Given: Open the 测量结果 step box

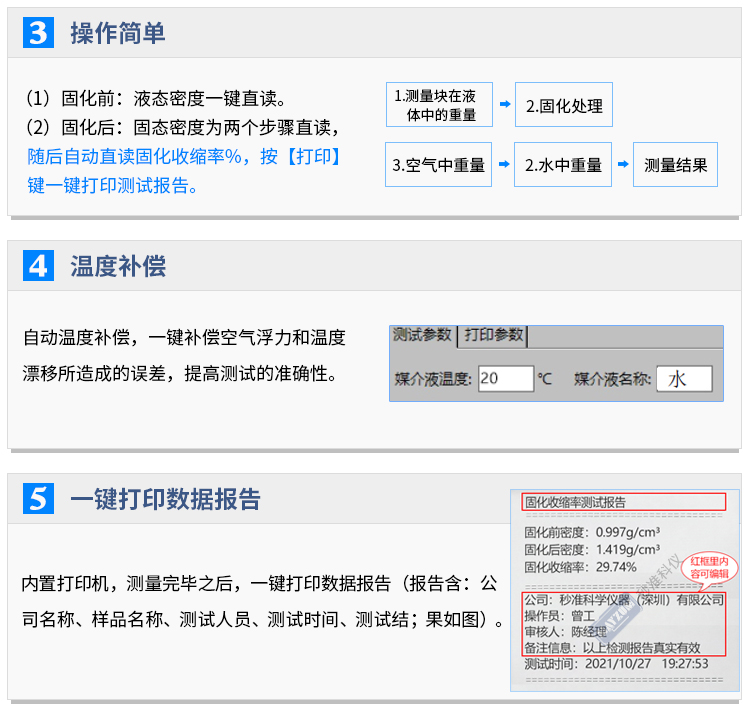Looking at the screenshot, I should tap(676, 165).
